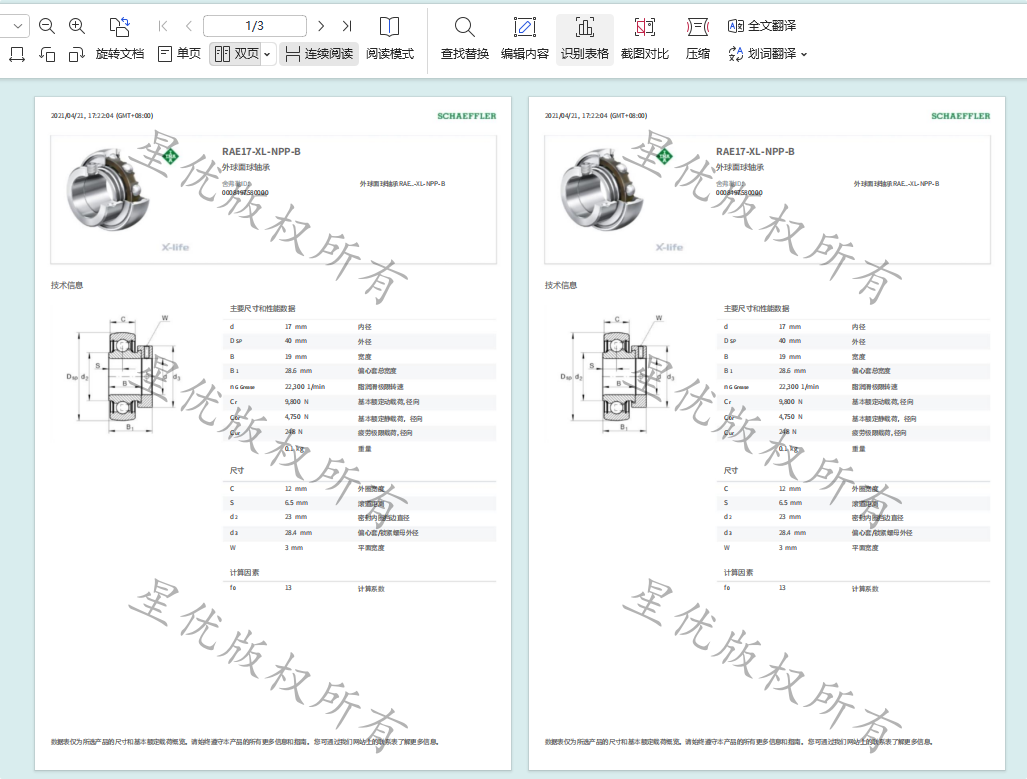Click RAE17-XL-NPP-B title on right page

point(755,151)
